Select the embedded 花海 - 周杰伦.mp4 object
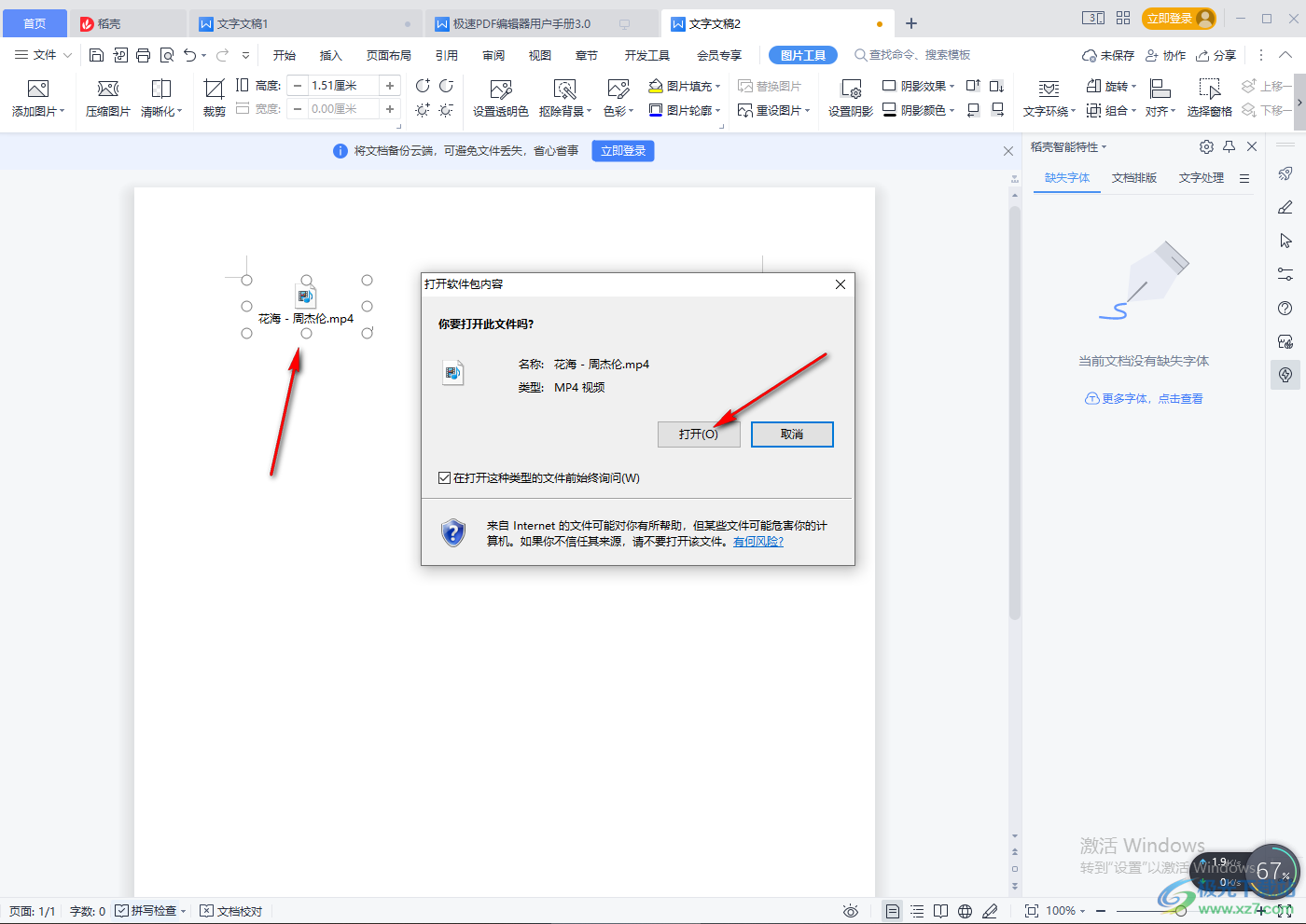The image size is (1306, 924). click(x=306, y=307)
